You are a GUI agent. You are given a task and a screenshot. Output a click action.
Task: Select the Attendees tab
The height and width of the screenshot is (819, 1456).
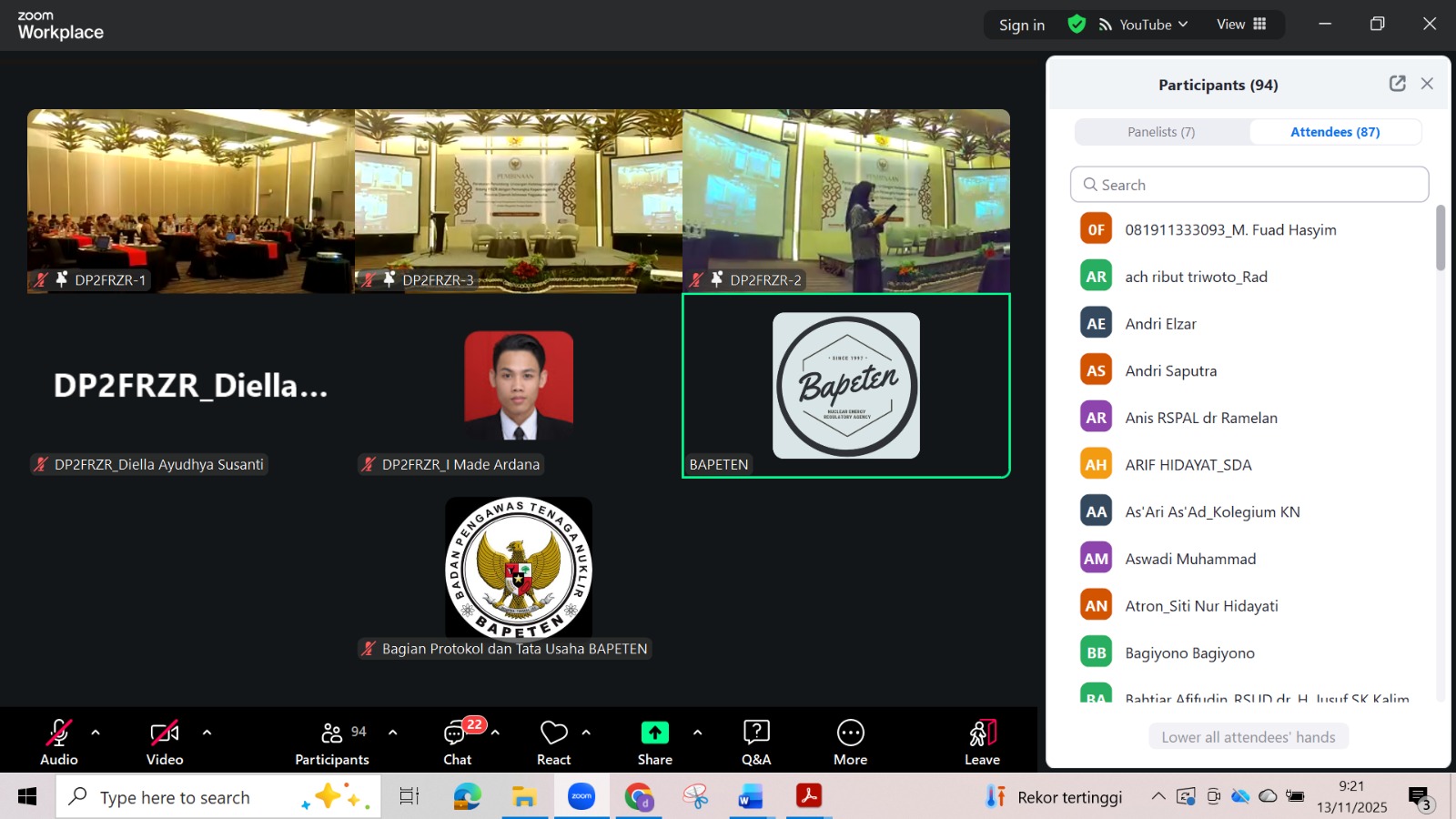coord(1334,131)
